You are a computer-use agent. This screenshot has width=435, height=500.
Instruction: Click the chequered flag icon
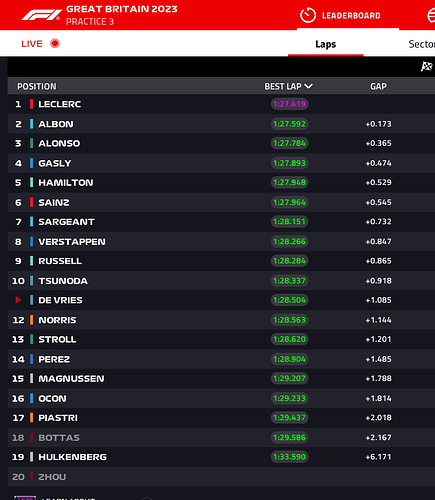[427, 66]
